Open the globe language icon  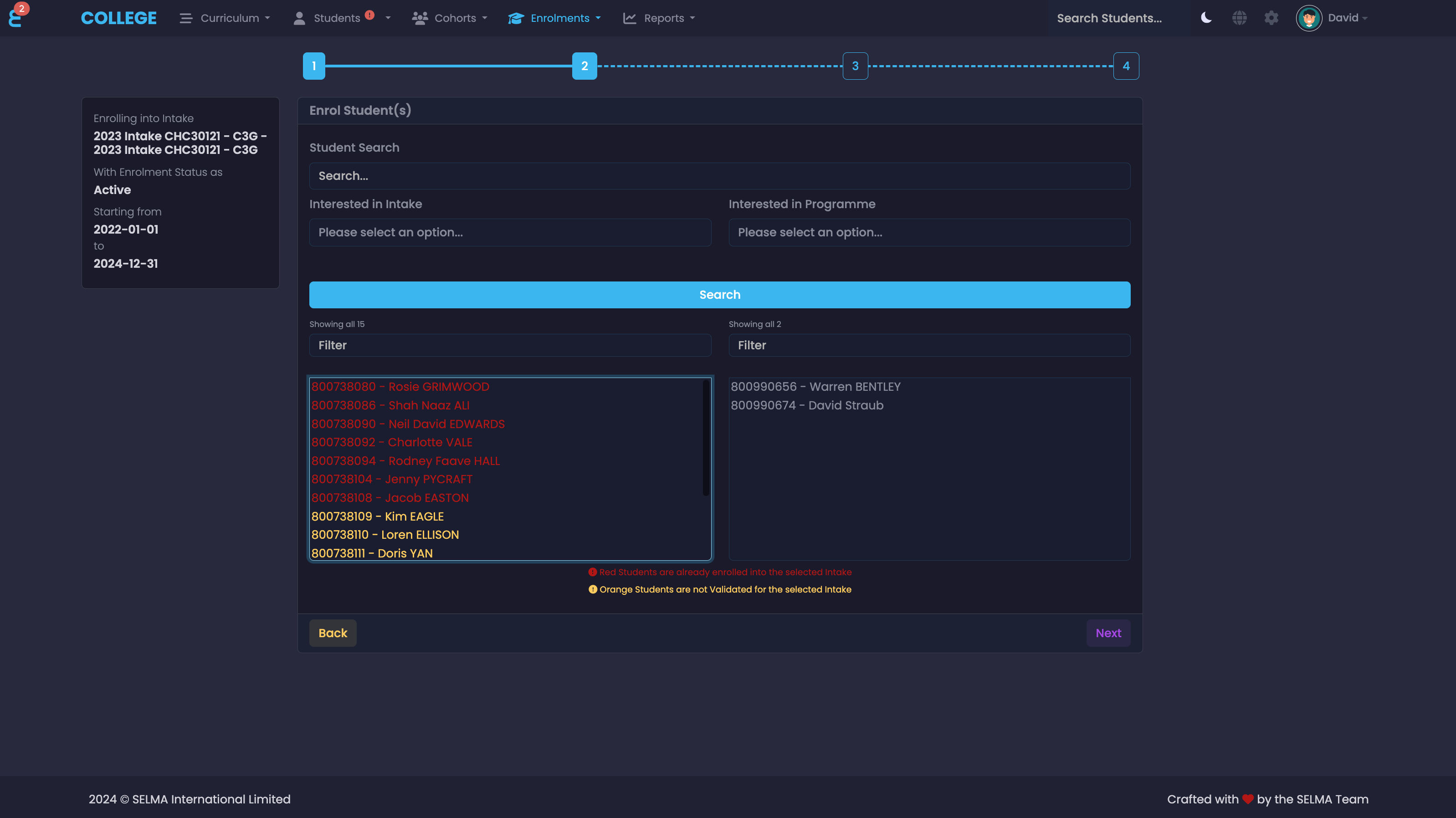(1239, 17)
